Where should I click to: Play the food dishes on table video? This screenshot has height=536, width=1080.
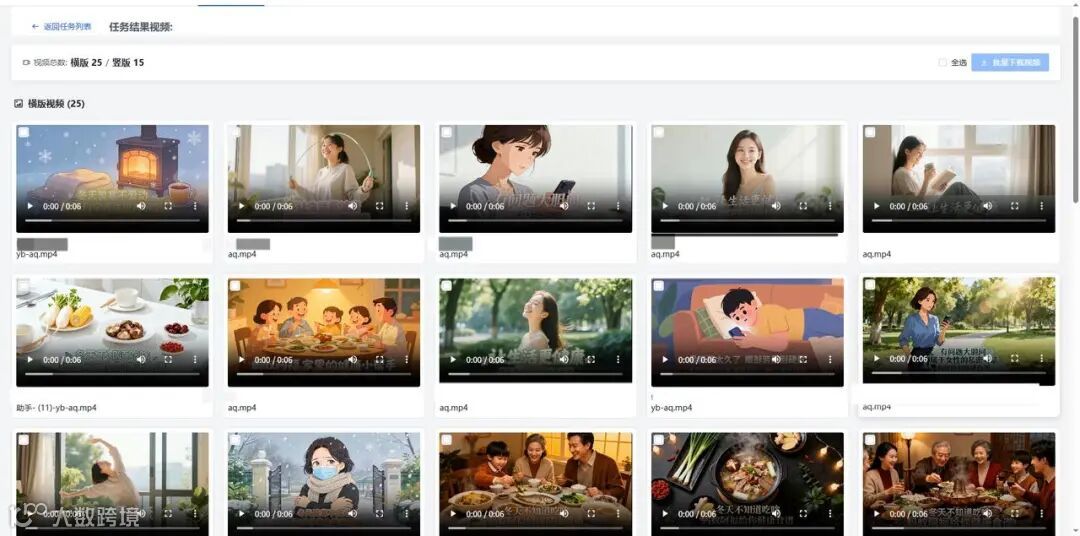point(30,360)
